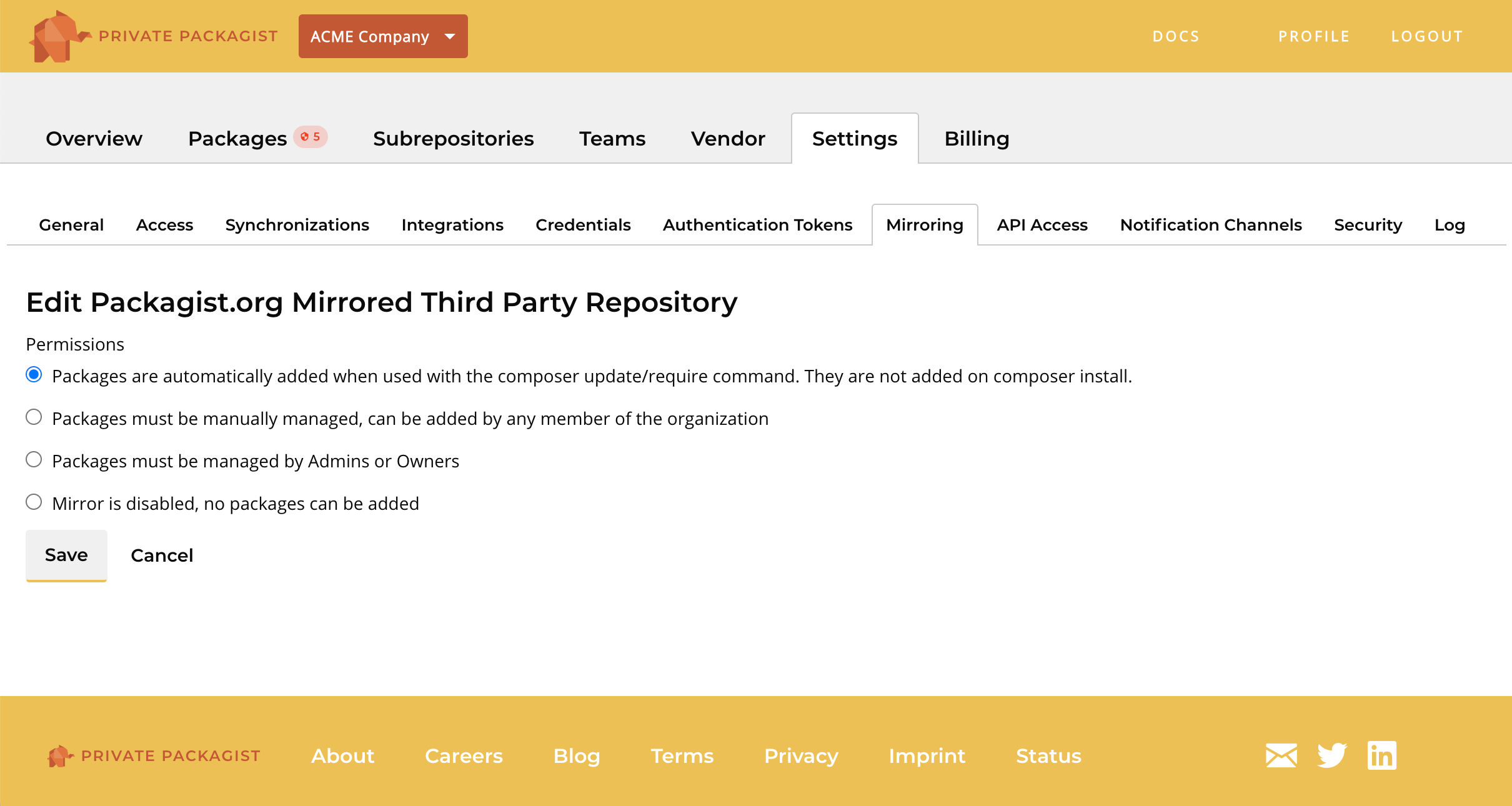Image resolution: width=1512 pixels, height=806 pixels.
Task: Switch to the Billing tab
Action: [977, 138]
